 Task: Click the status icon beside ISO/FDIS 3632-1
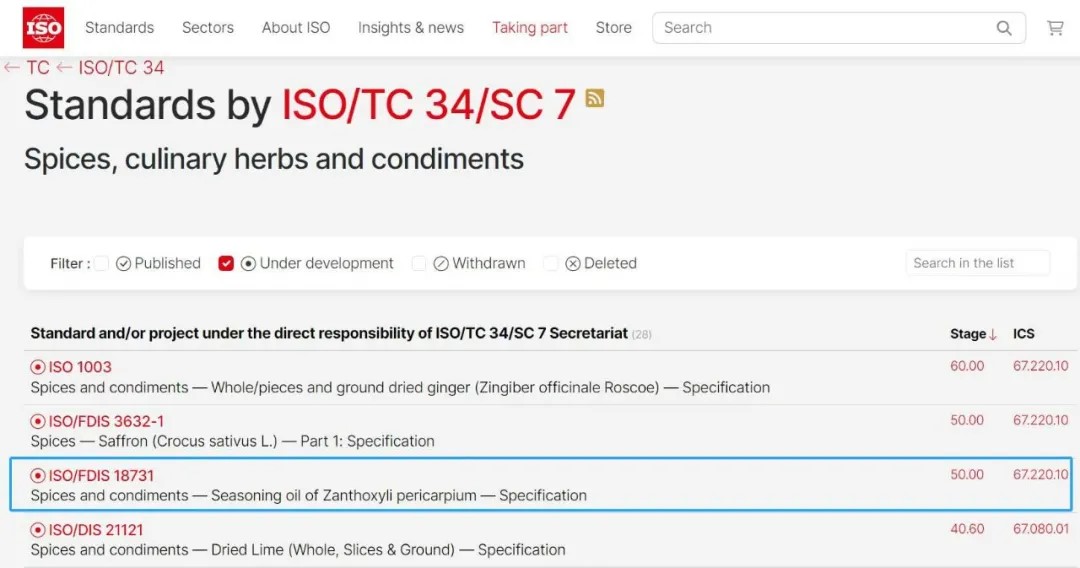(x=38, y=421)
